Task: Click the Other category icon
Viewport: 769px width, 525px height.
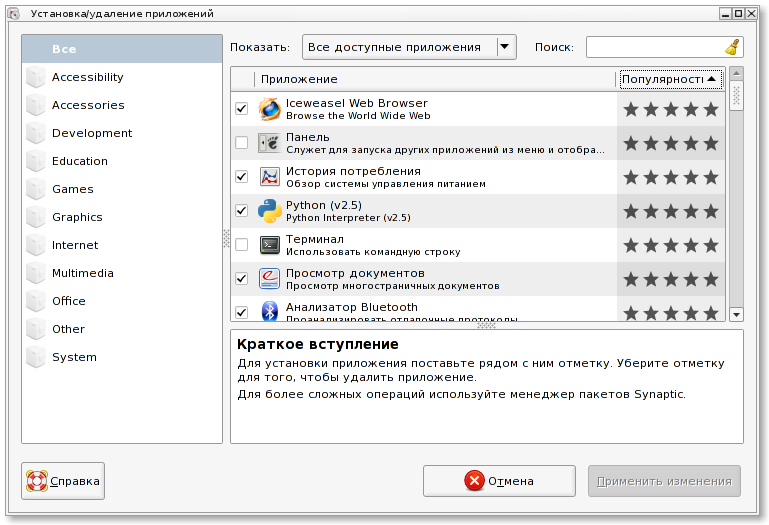Action: [36, 329]
